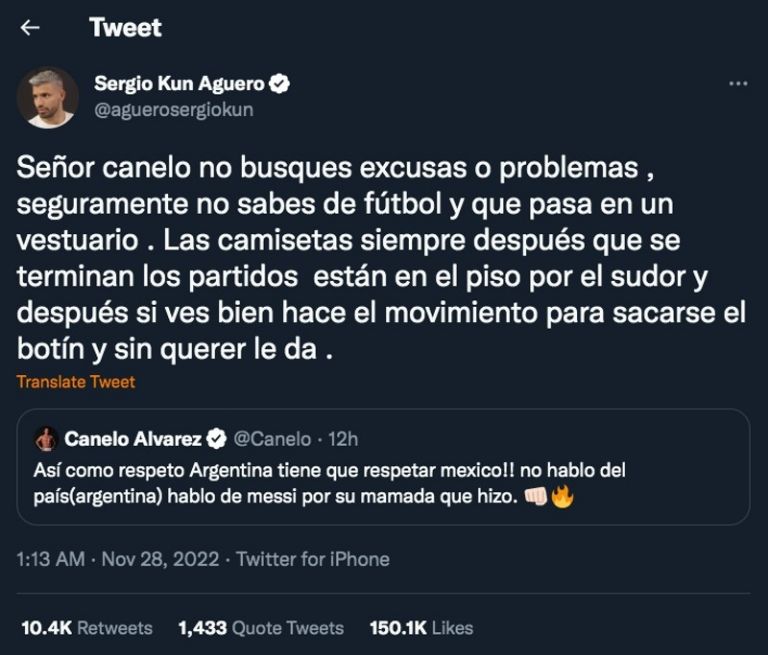Click the 12h timestamp of the quoted tweet
Screen dimensions: 768x655
(343, 438)
